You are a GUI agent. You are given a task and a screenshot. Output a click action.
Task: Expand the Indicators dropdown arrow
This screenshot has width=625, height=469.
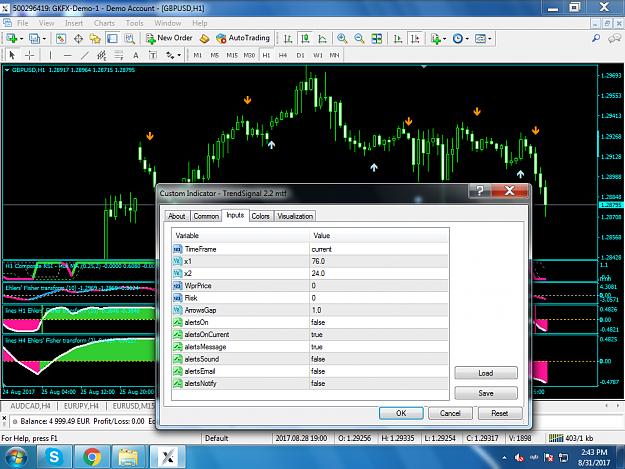[x=444, y=39]
